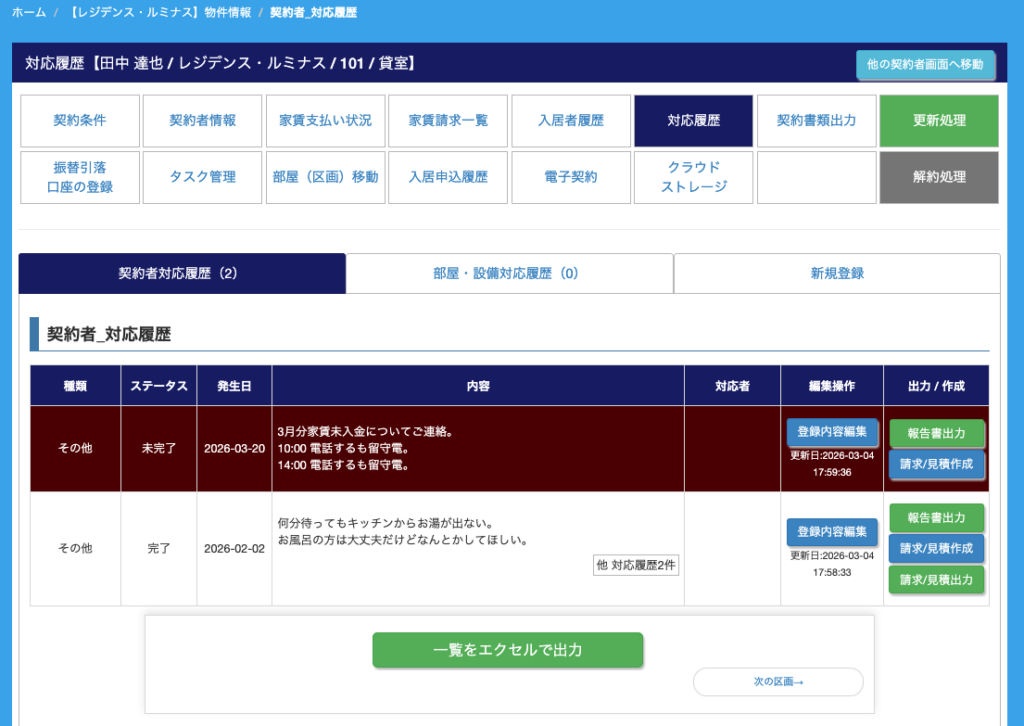Click the ホーム breadcrumb link
This screenshot has height=726, width=1024.
point(29,13)
